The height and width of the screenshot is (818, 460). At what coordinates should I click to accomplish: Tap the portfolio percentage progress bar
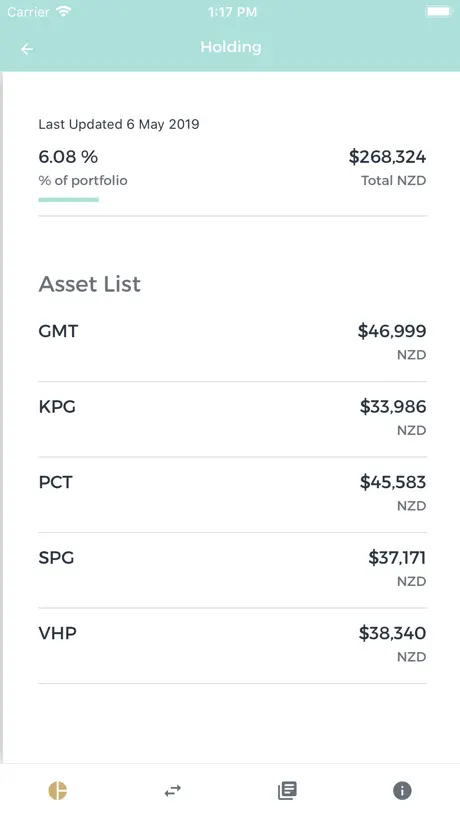coord(68,199)
